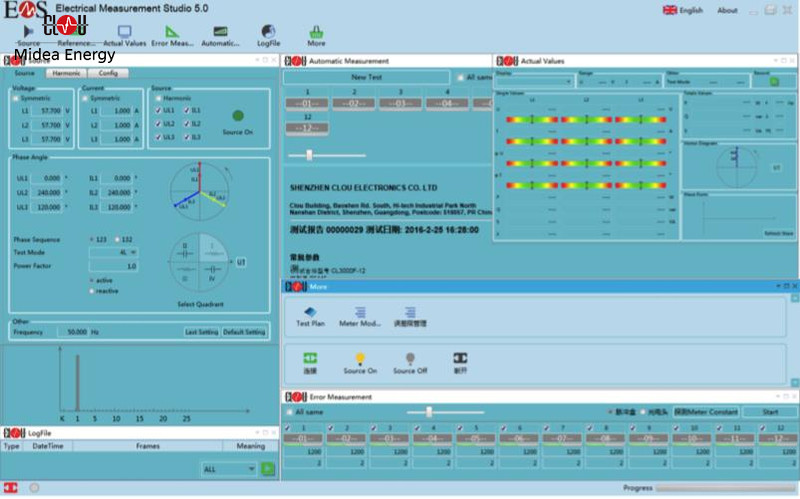Click the green button in Actual Values header
800x499 pixels.
point(774,82)
